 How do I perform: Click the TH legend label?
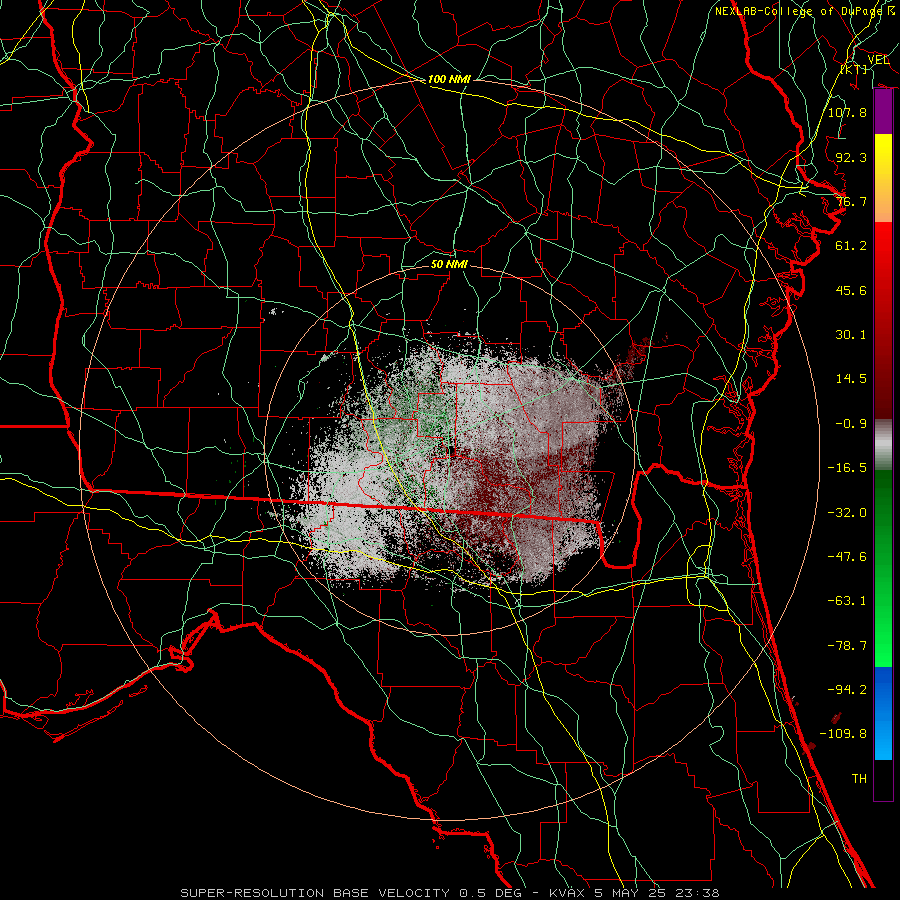(x=859, y=779)
